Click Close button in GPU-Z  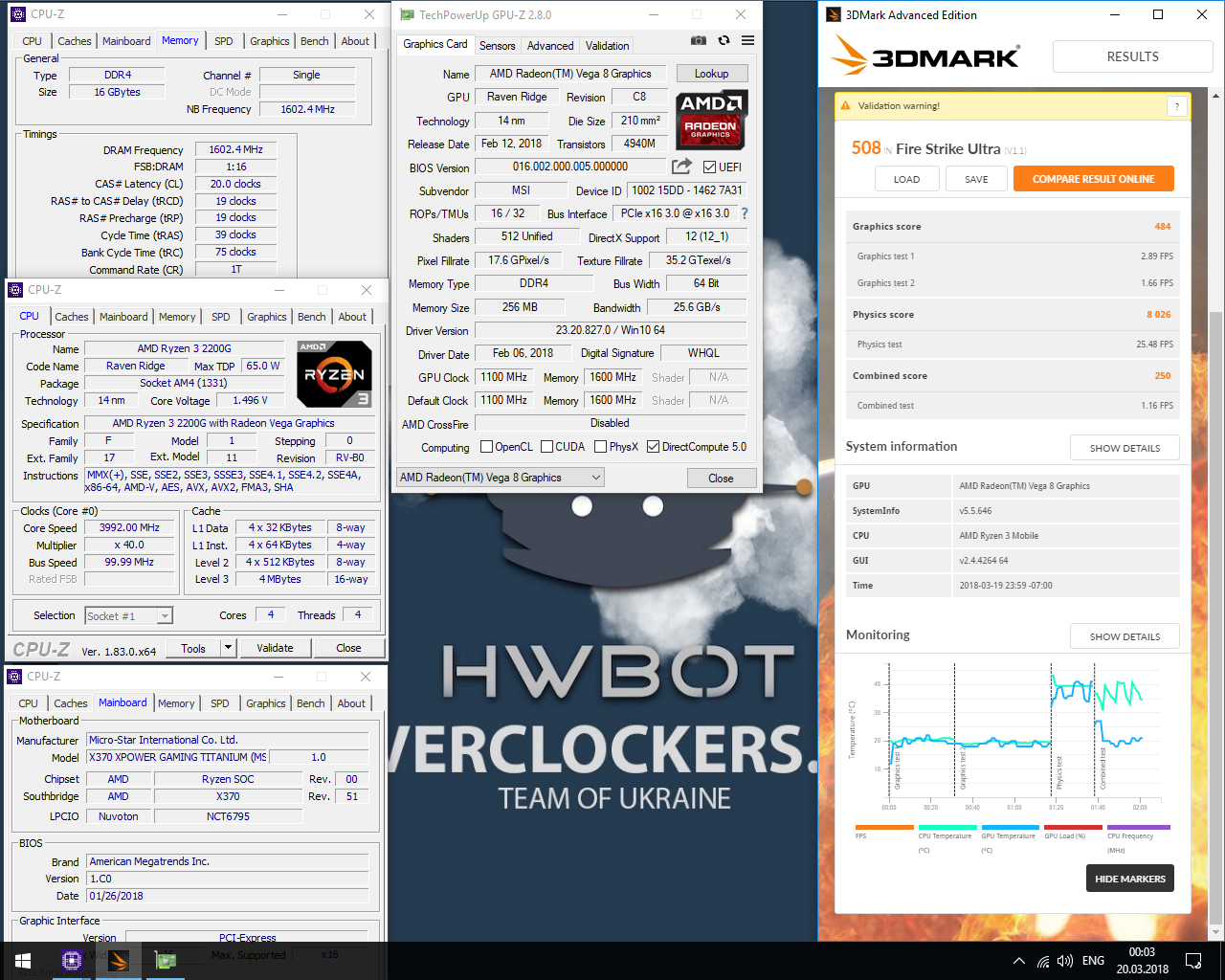[721, 478]
